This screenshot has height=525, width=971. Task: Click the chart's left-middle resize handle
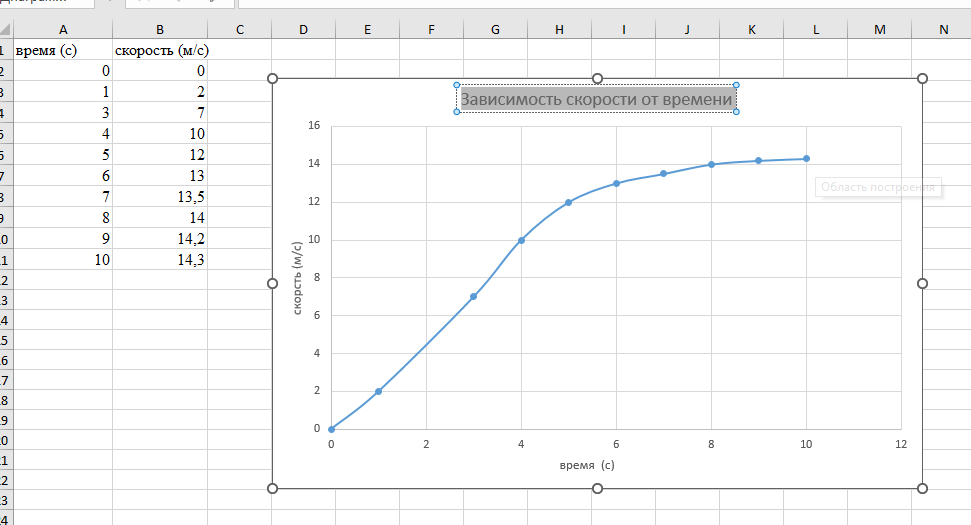click(x=272, y=283)
